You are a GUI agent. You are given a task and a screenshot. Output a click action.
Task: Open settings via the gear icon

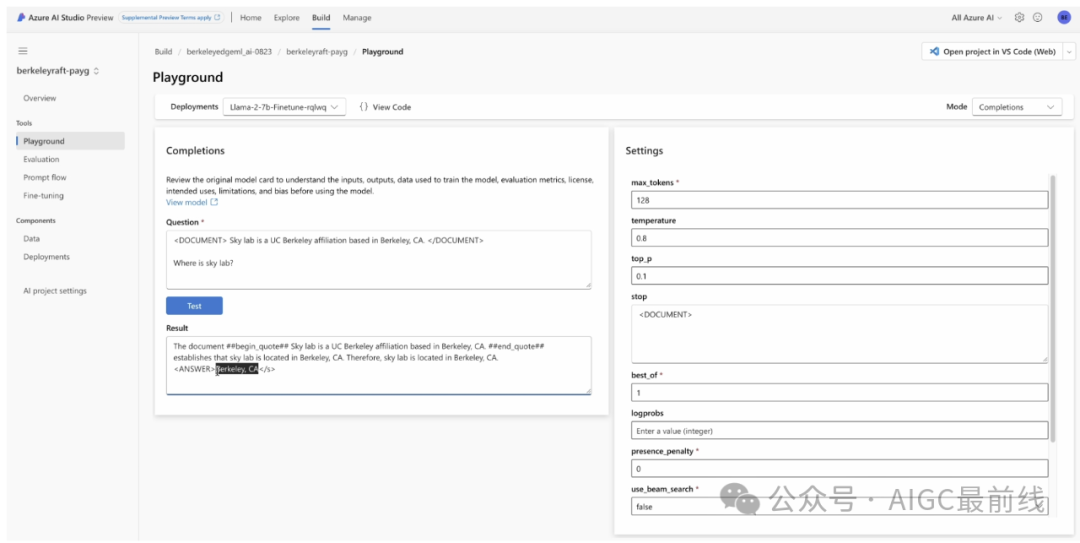(x=1019, y=18)
